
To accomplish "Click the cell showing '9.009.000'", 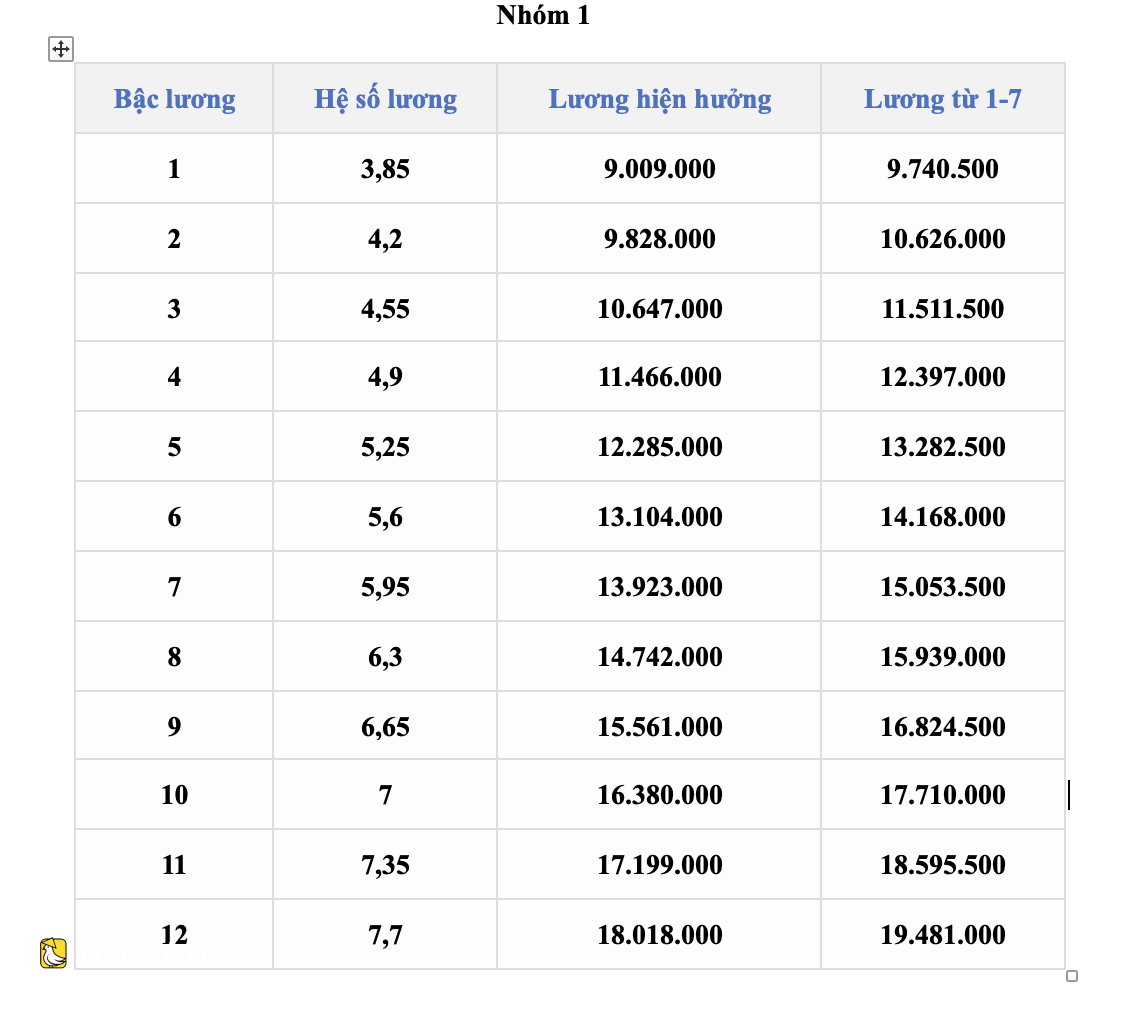I will pyautogui.click(x=659, y=169).
